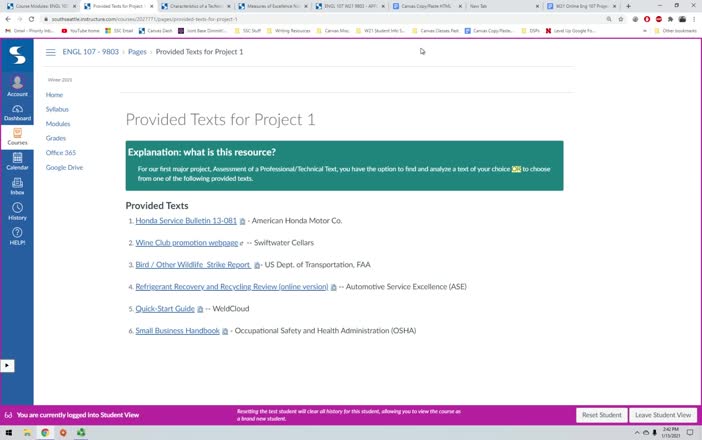Click the college logo at top of sidebar

coord(17,55)
